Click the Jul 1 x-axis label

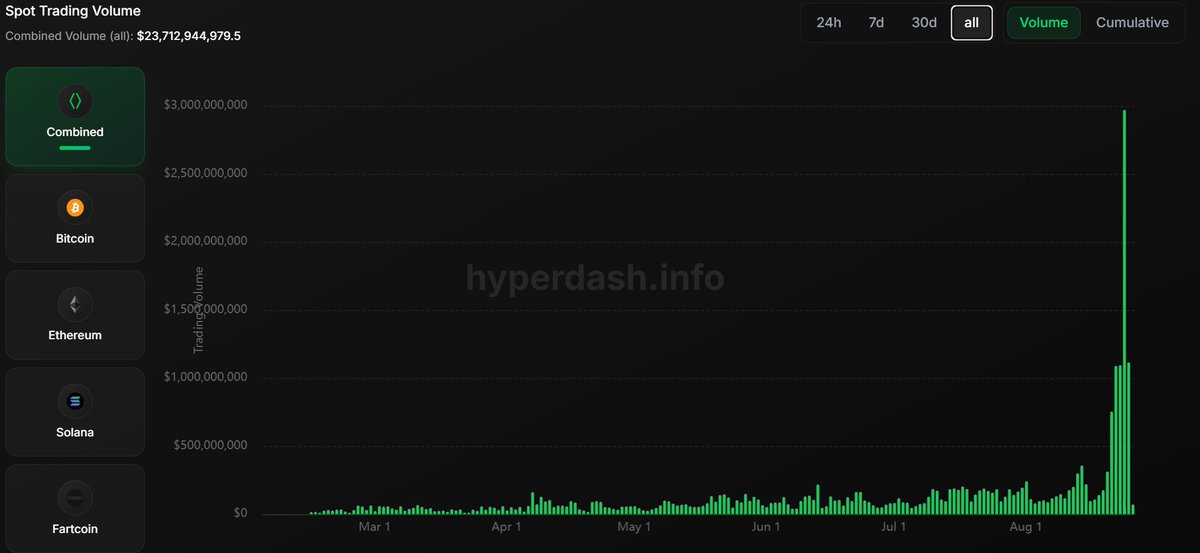point(894,526)
